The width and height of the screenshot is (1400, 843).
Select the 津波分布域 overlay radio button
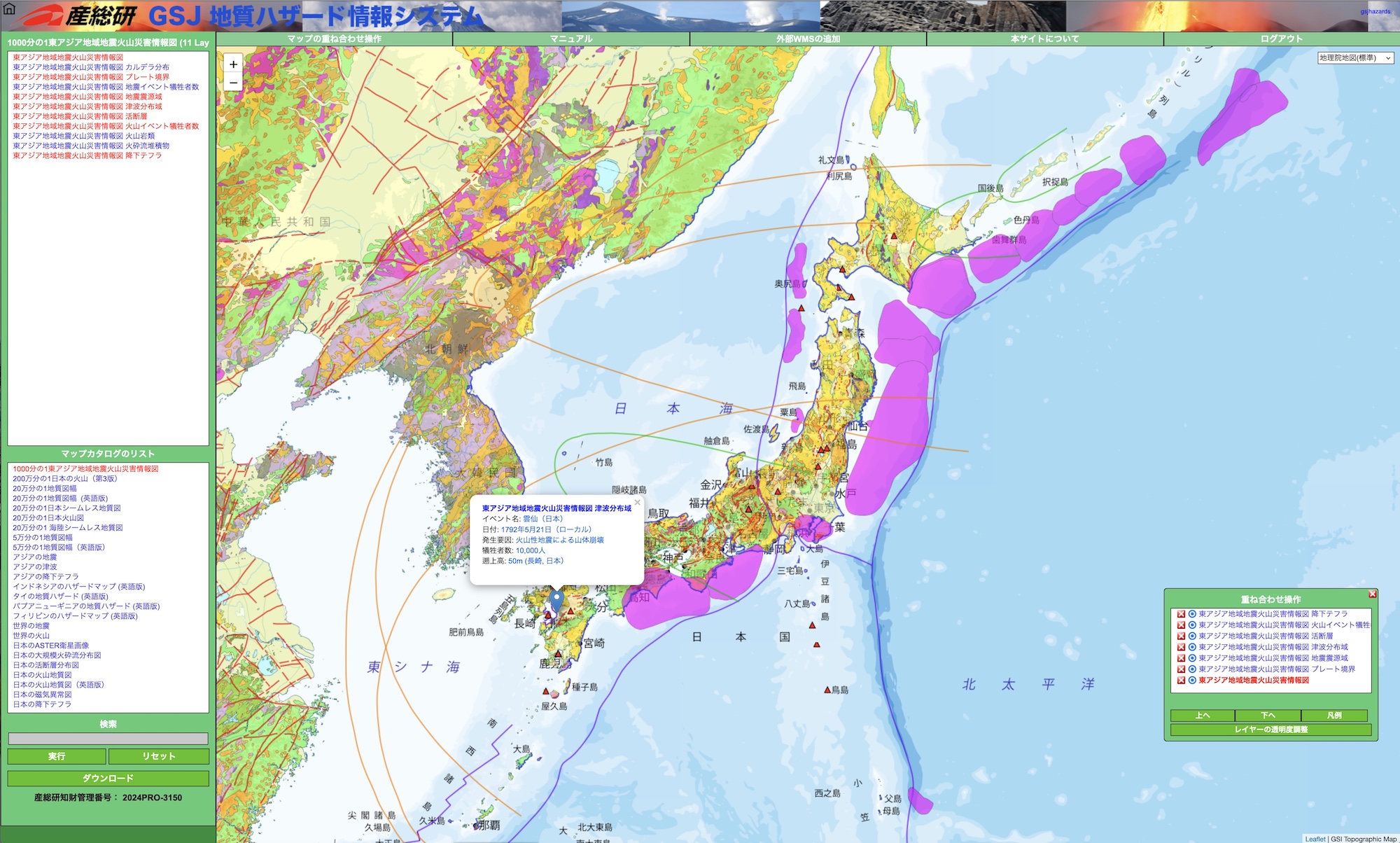click(x=1192, y=647)
